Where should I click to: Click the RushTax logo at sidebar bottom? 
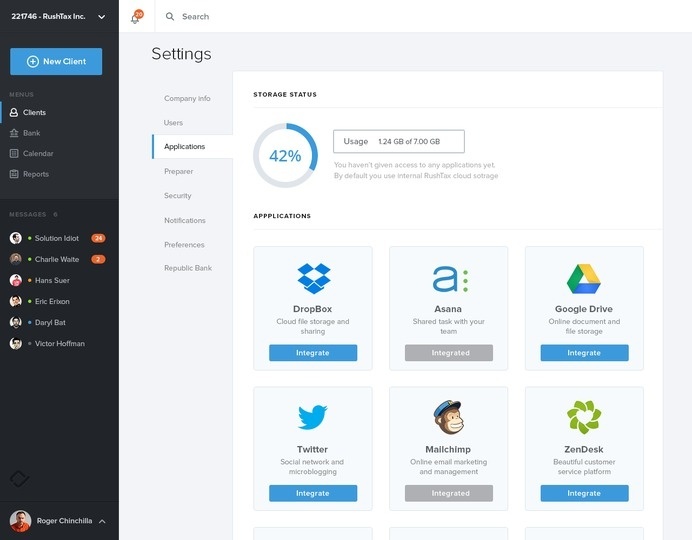pyautogui.click(x=19, y=479)
